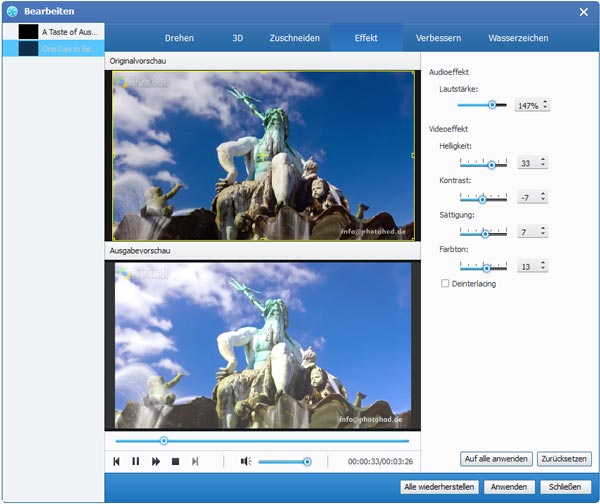Click Alle wiederherstellen button

(439, 487)
